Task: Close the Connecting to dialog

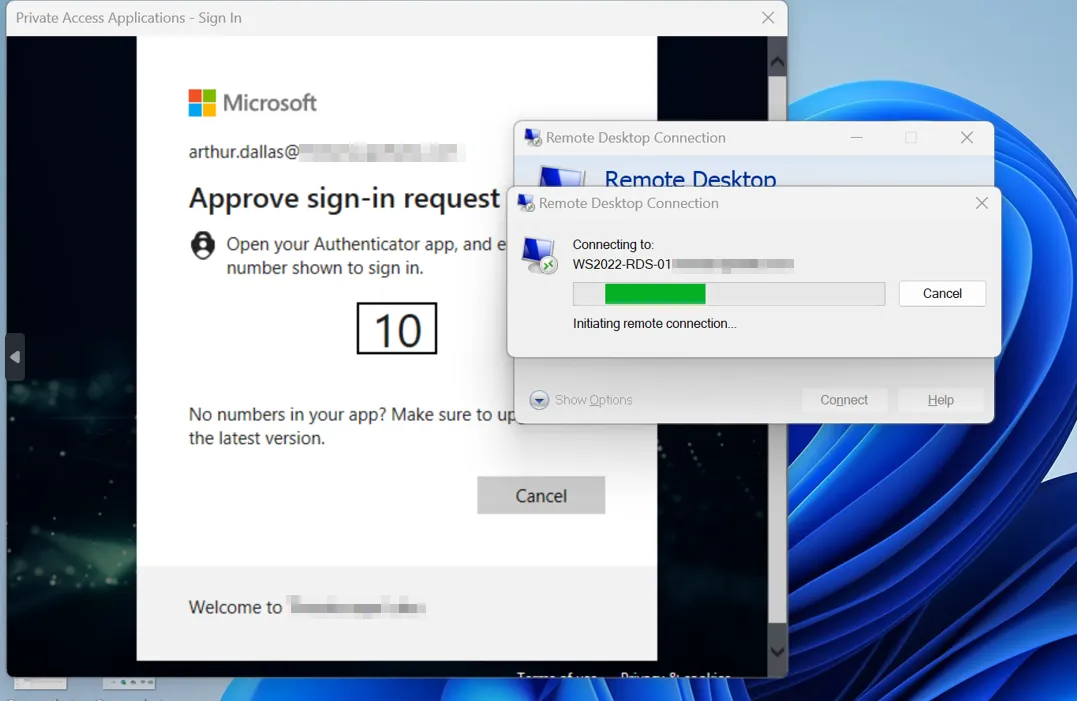Action: 982,203
